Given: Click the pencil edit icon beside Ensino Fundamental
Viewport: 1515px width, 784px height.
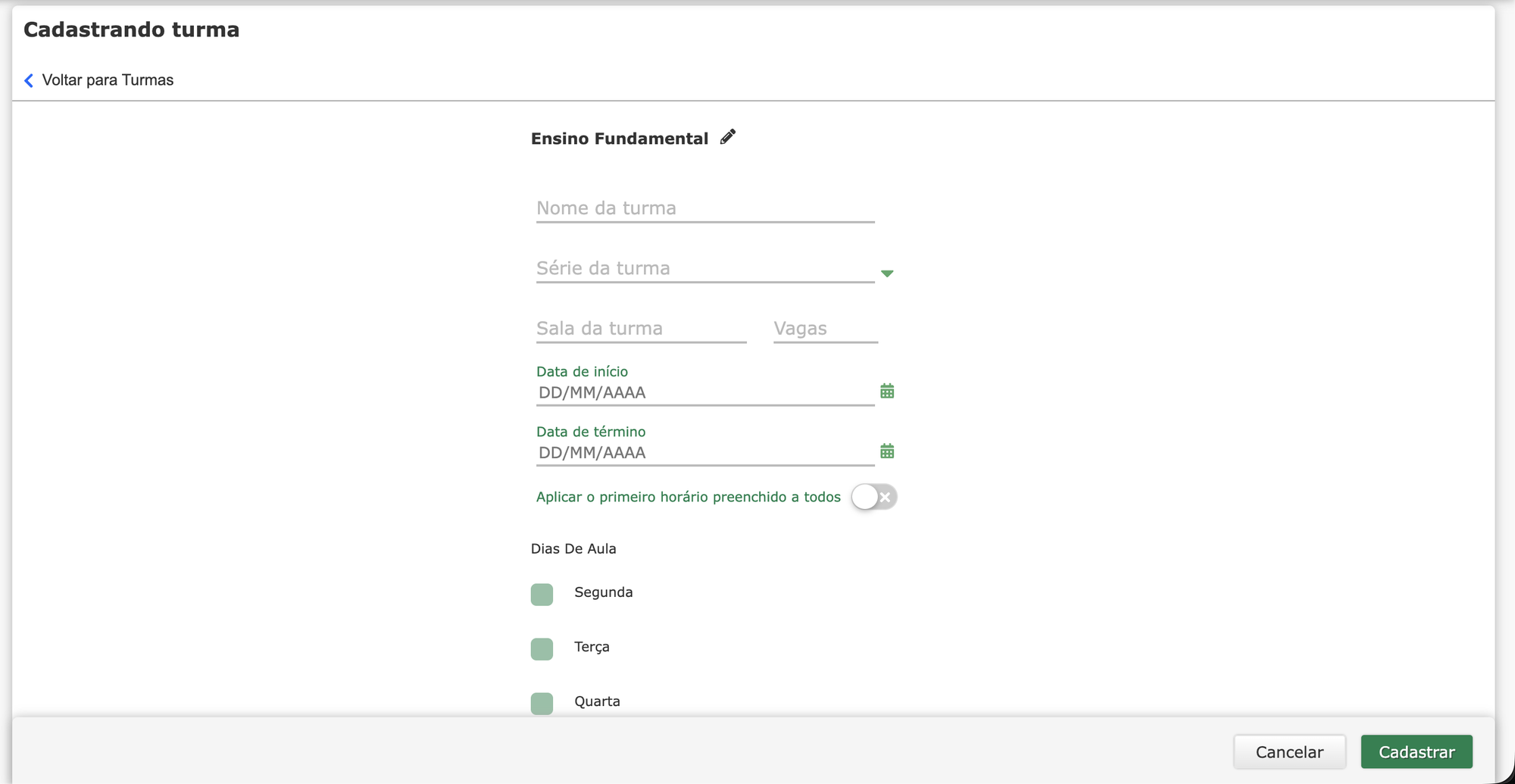Looking at the screenshot, I should (728, 137).
